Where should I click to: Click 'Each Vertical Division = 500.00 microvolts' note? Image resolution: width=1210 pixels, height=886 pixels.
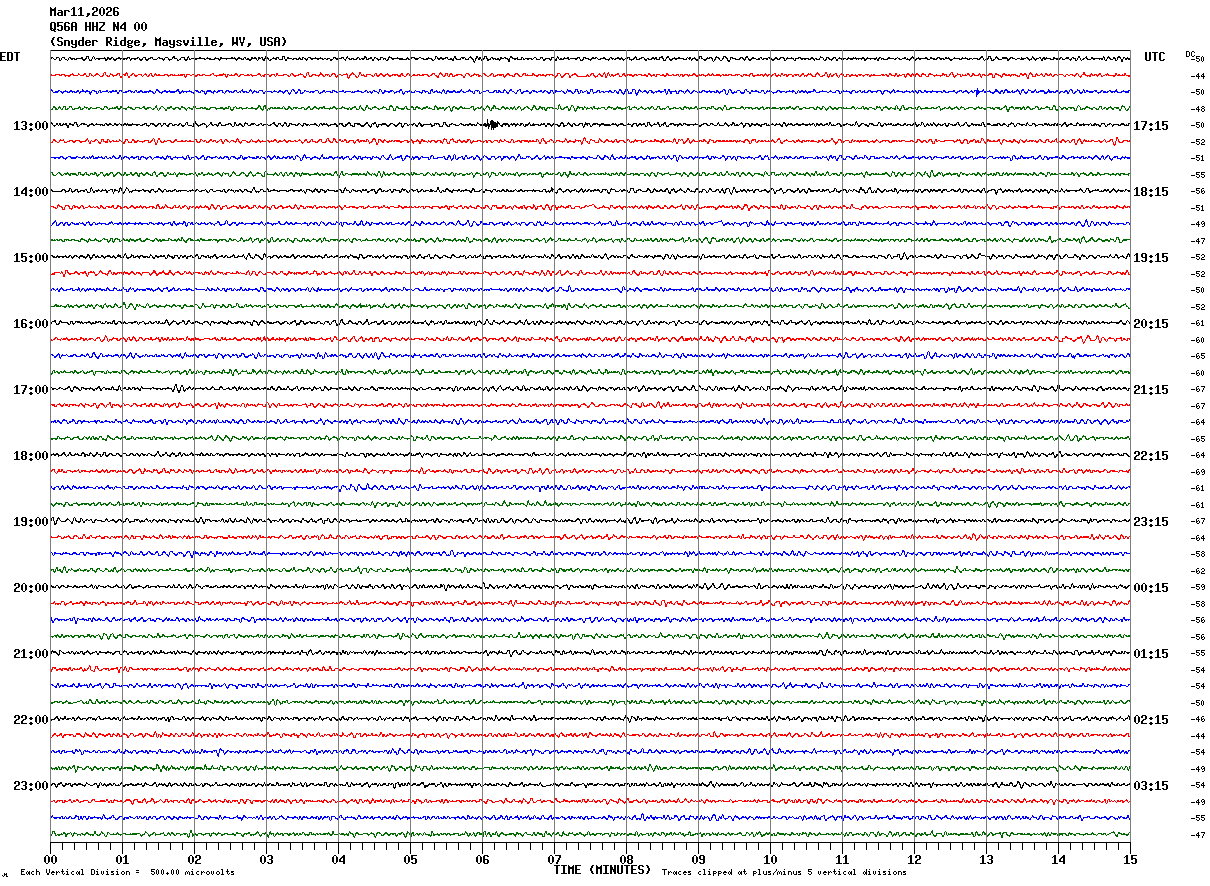[127, 873]
